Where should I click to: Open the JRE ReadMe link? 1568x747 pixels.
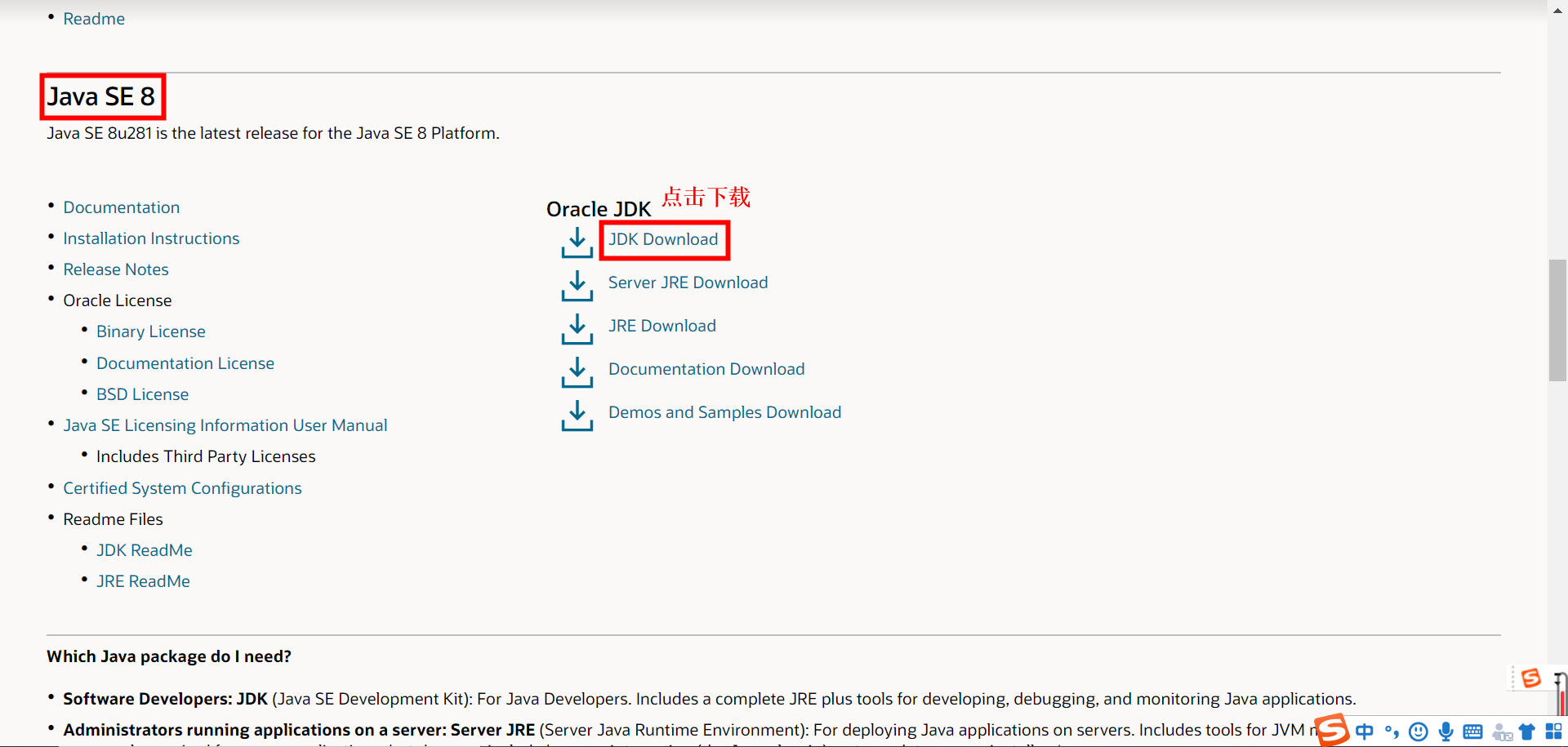[x=143, y=581]
